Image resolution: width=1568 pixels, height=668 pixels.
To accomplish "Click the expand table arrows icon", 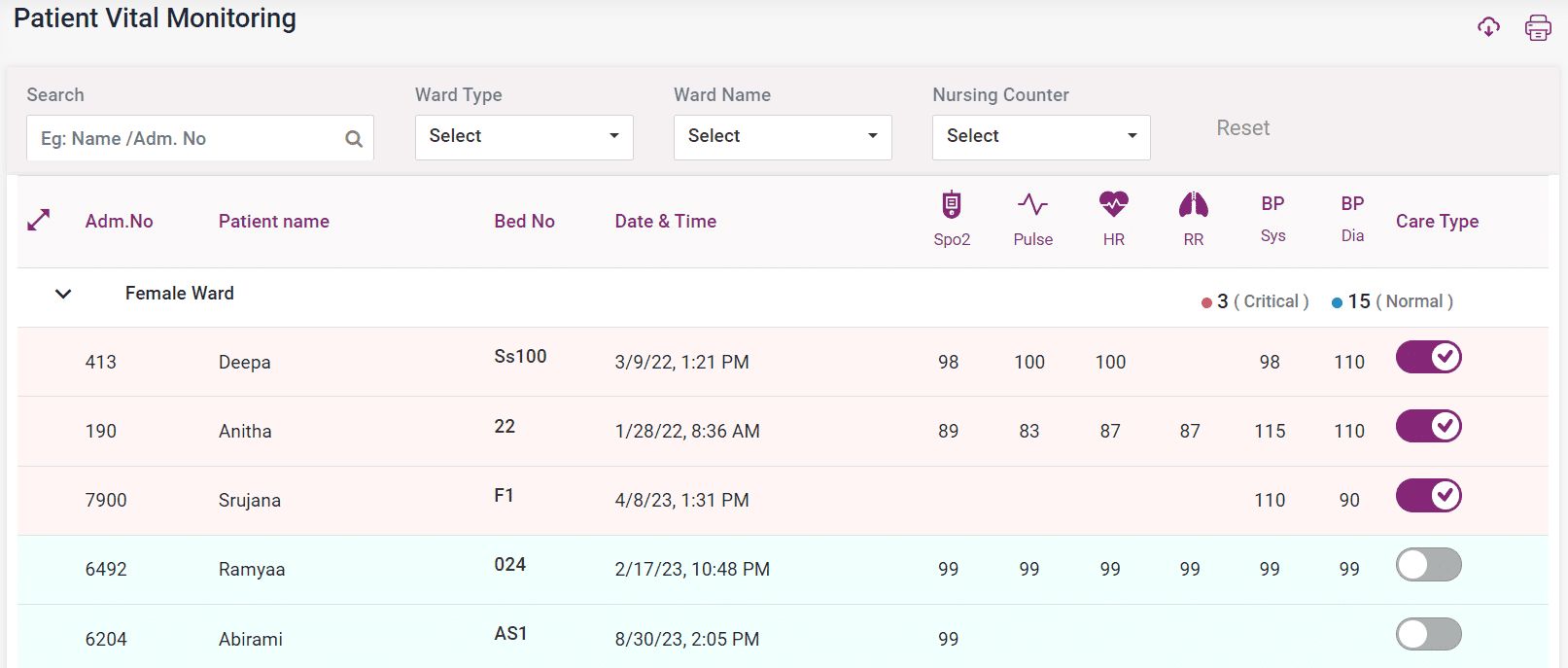I will coord(39,221).
